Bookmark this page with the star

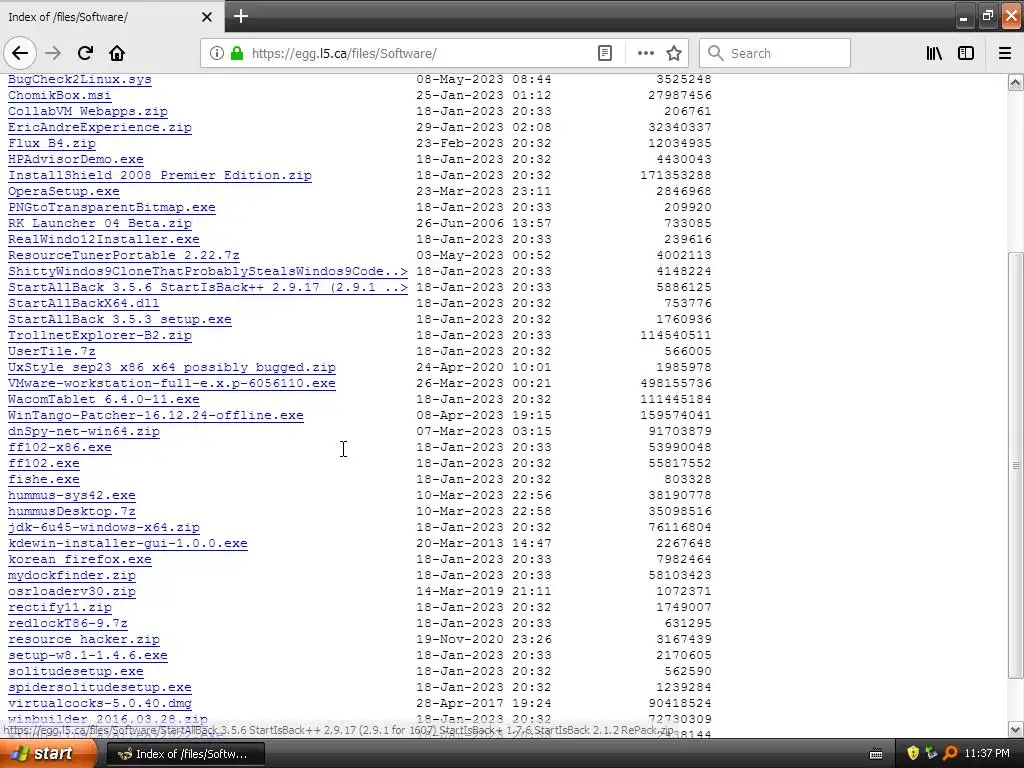coord(674,54)
